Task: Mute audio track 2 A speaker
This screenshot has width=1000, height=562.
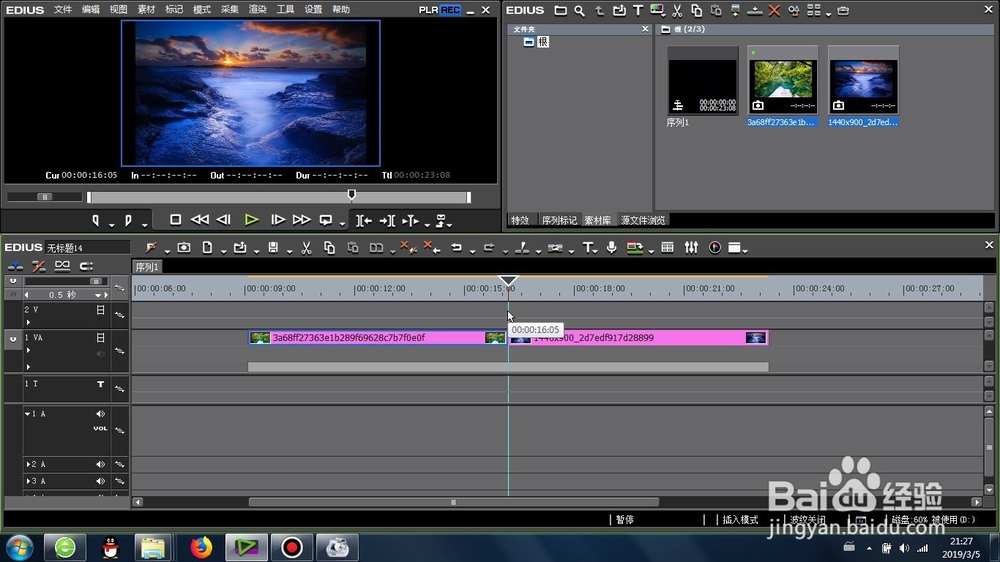Action: click(100, 464)
